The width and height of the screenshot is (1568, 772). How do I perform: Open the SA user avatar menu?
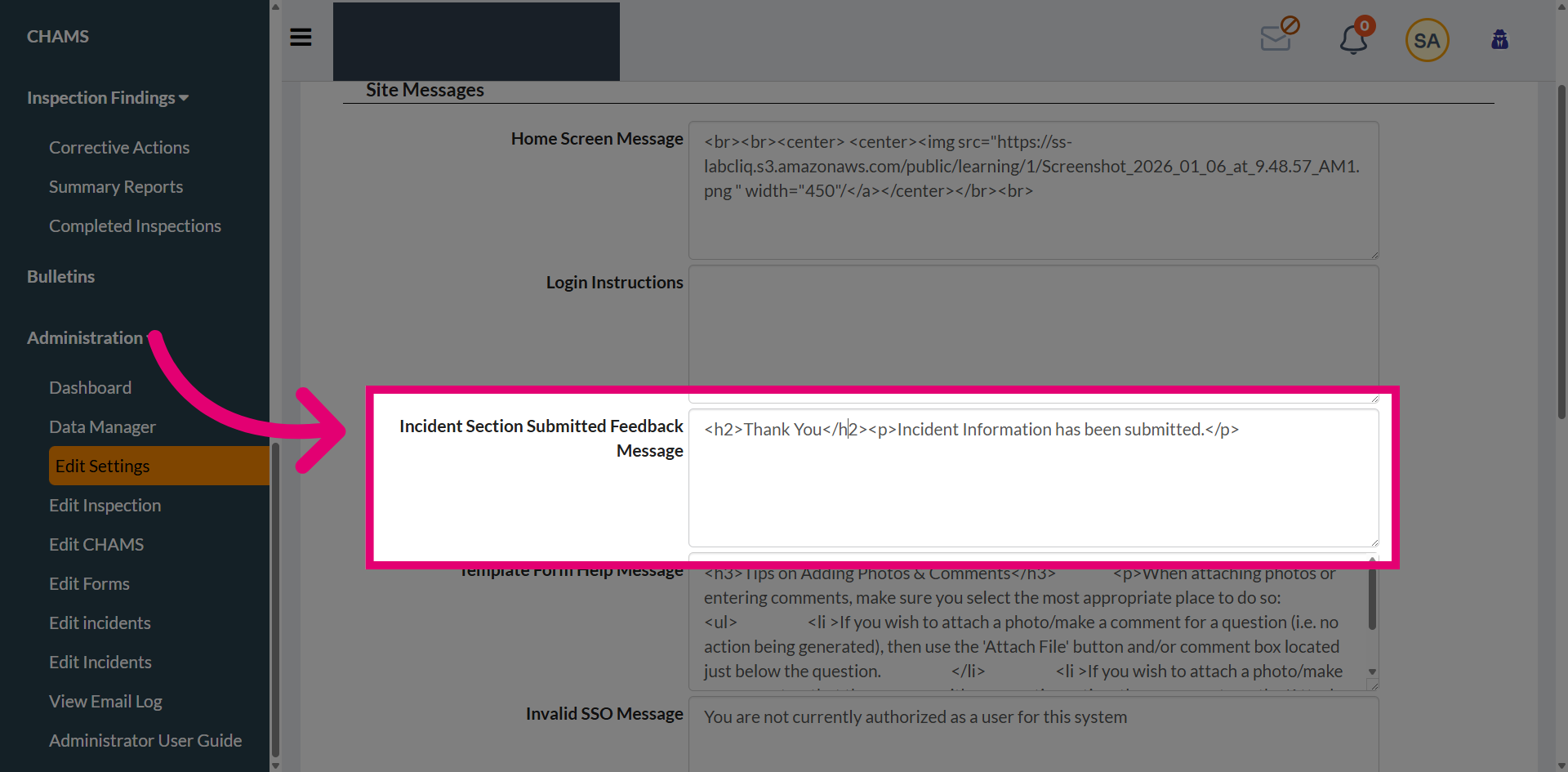click(1427, 40)
